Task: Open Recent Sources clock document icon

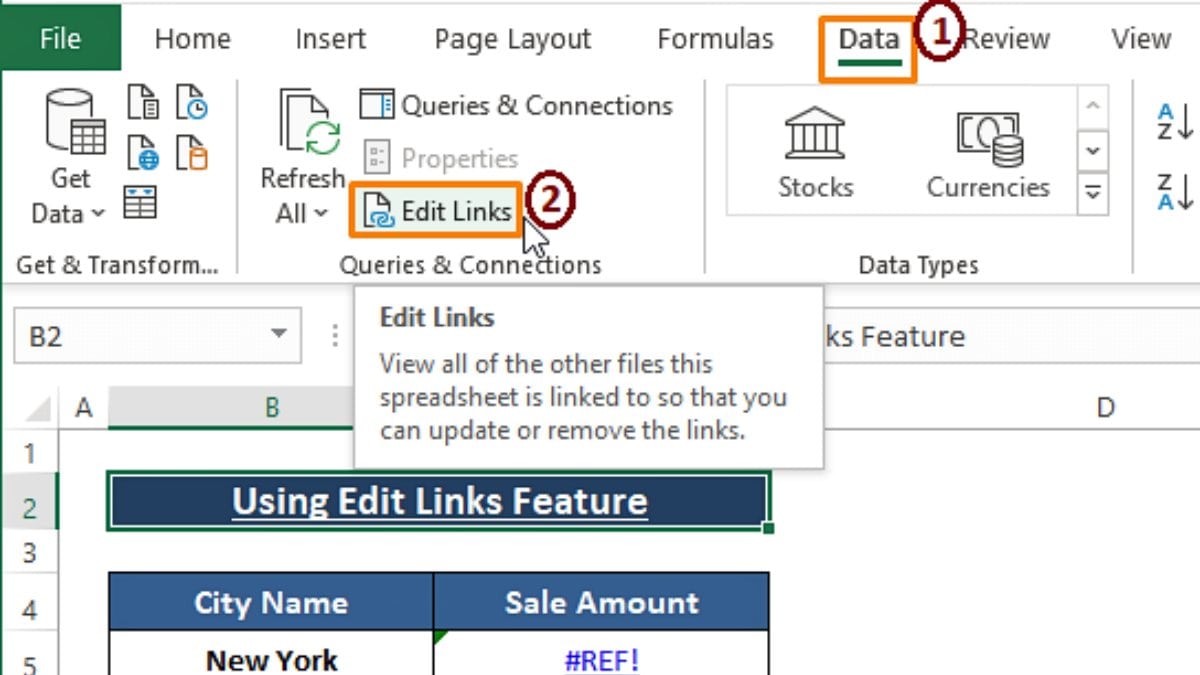Action: click(191, 102)
